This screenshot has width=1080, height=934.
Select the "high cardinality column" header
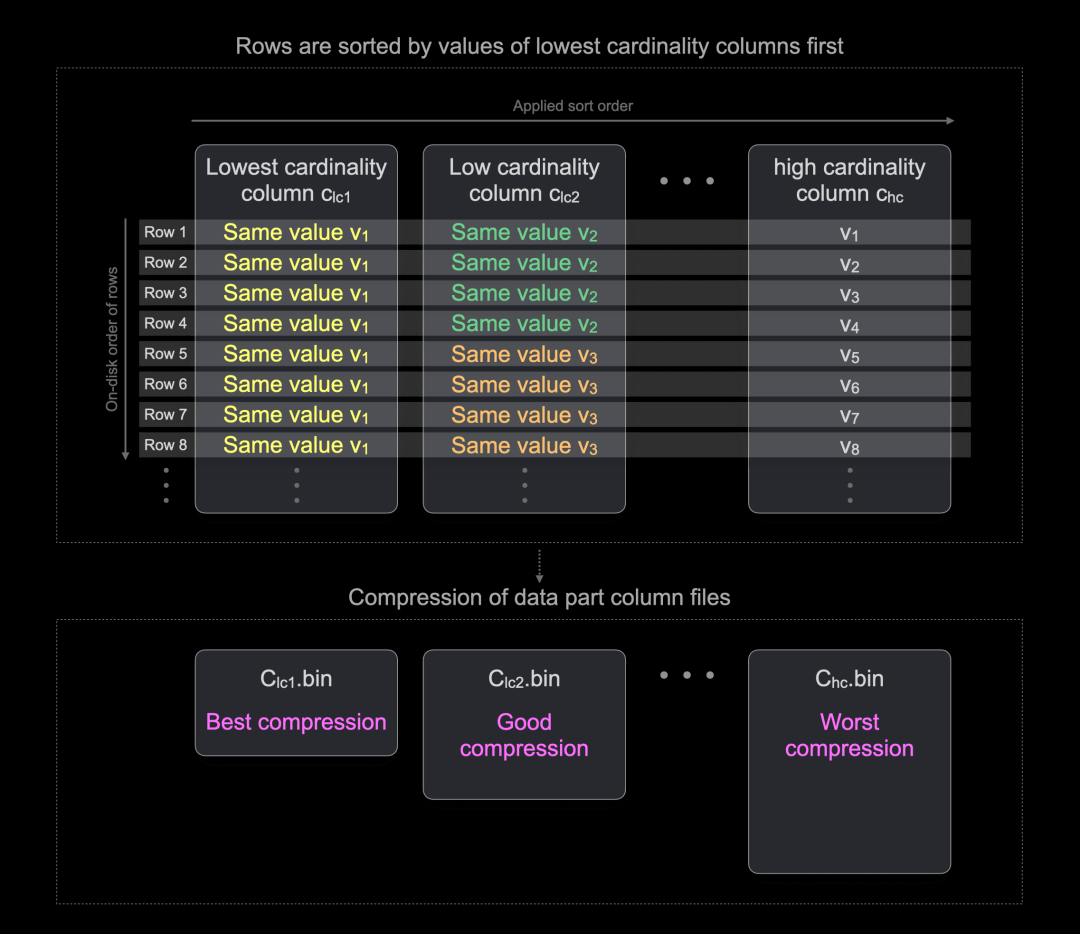pyautogui.click(x=849, y=180)
